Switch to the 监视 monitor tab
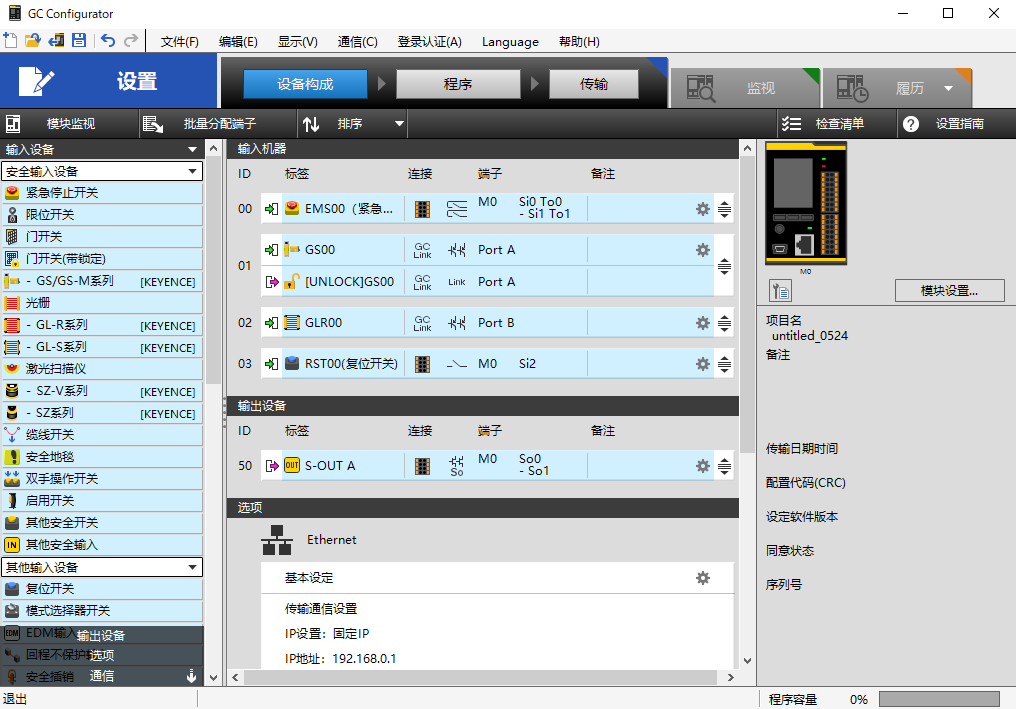 click(x=760, y=88)
